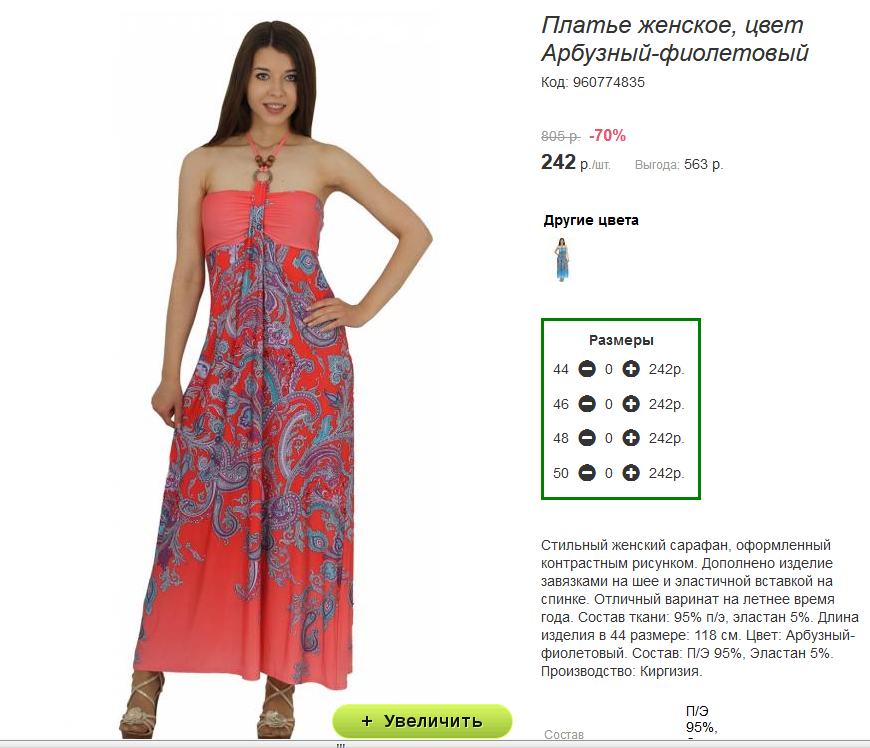Click the green Увеличить zoom button
The image size is (870, 748).
click(422, 721)
